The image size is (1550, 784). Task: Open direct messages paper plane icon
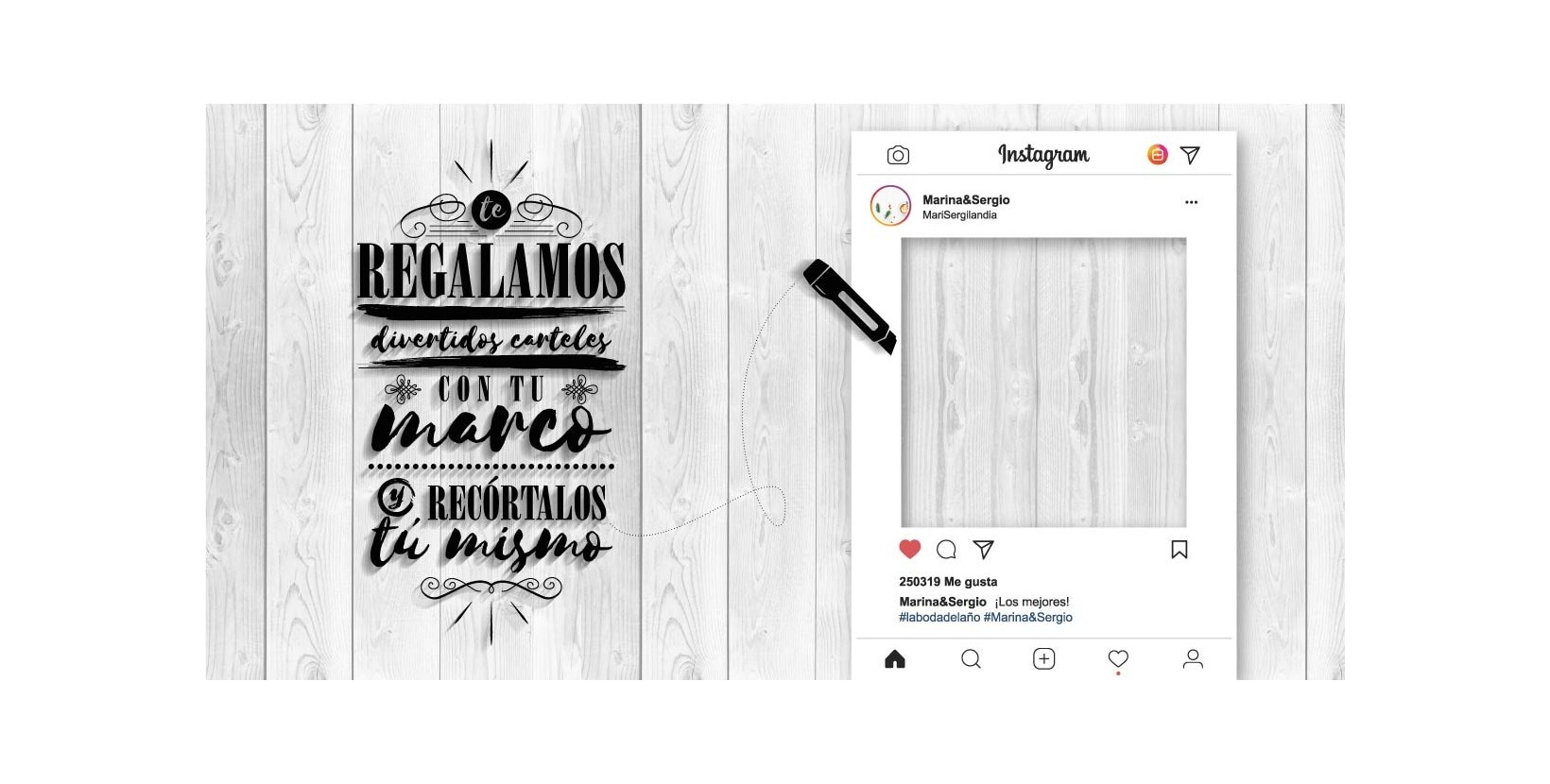1190,155
